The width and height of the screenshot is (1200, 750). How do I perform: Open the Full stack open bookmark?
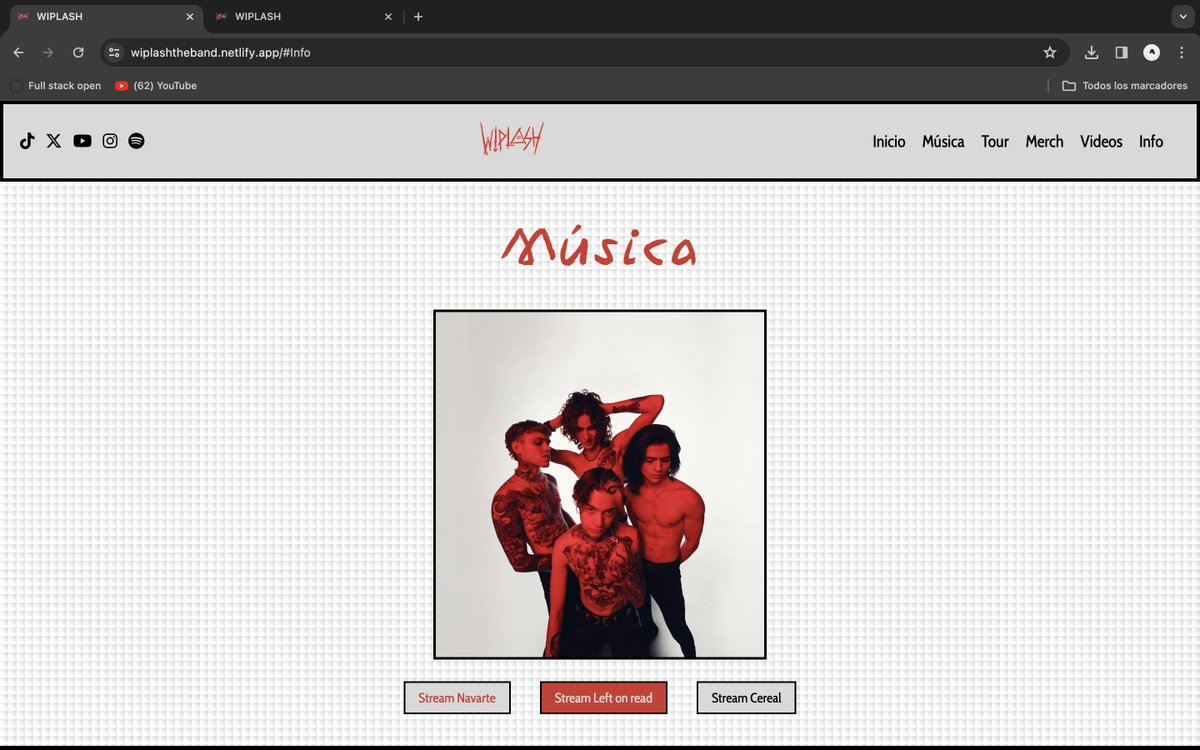pos(56,86)
